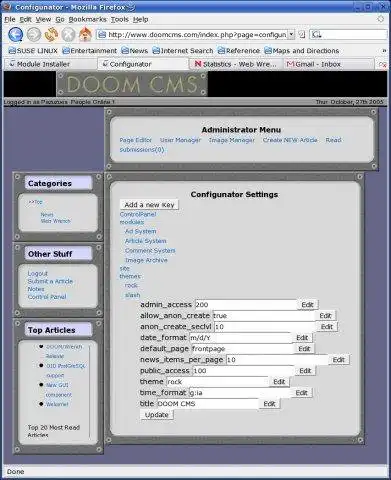Click Edit next to time_format
This screenshot has width=391, height=480.
point(301,392)
